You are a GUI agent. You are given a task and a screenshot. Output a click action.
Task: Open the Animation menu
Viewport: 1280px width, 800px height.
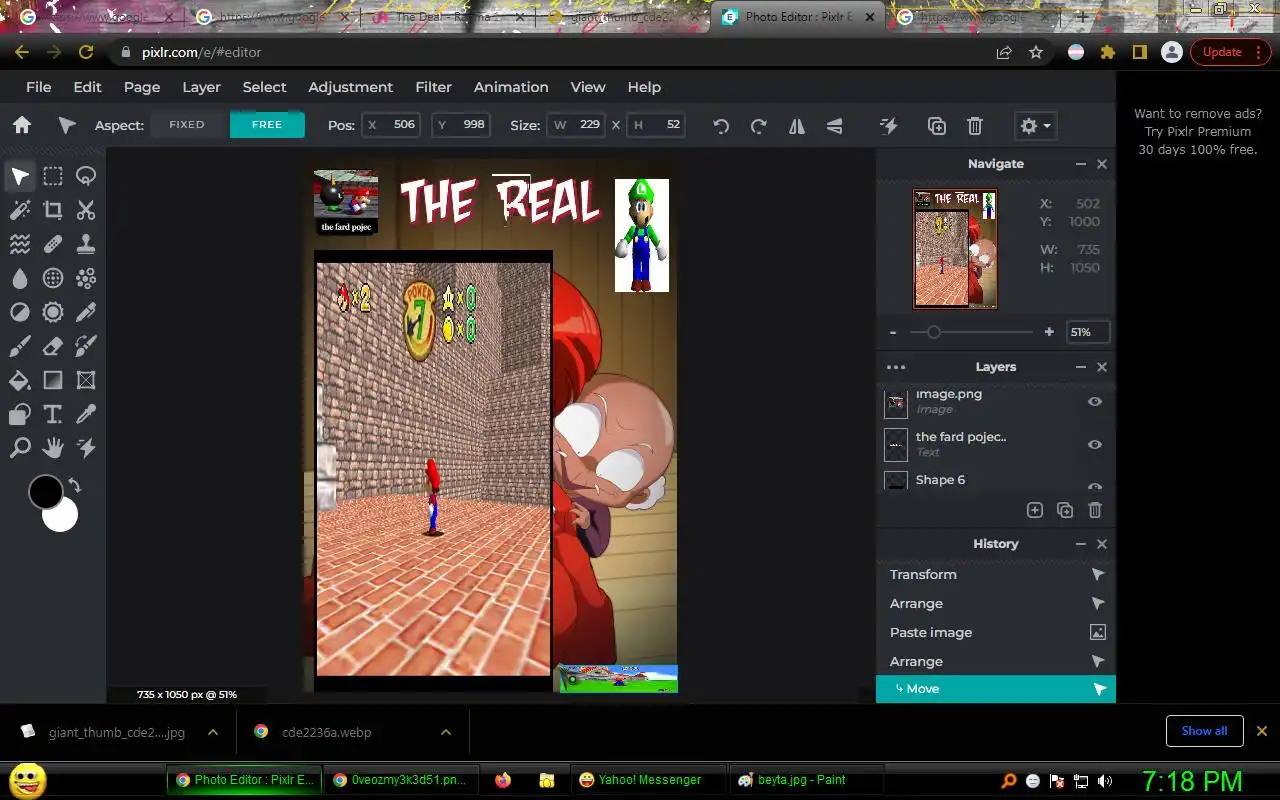coord(511,87)
